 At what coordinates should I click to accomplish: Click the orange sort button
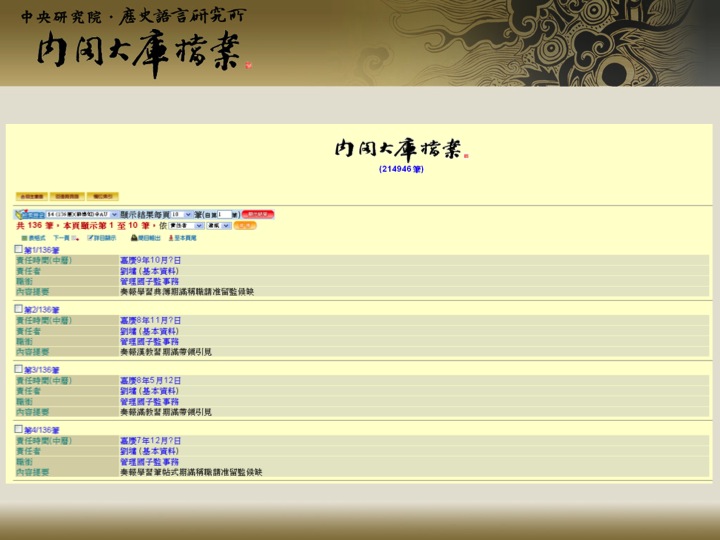(245, 225)
